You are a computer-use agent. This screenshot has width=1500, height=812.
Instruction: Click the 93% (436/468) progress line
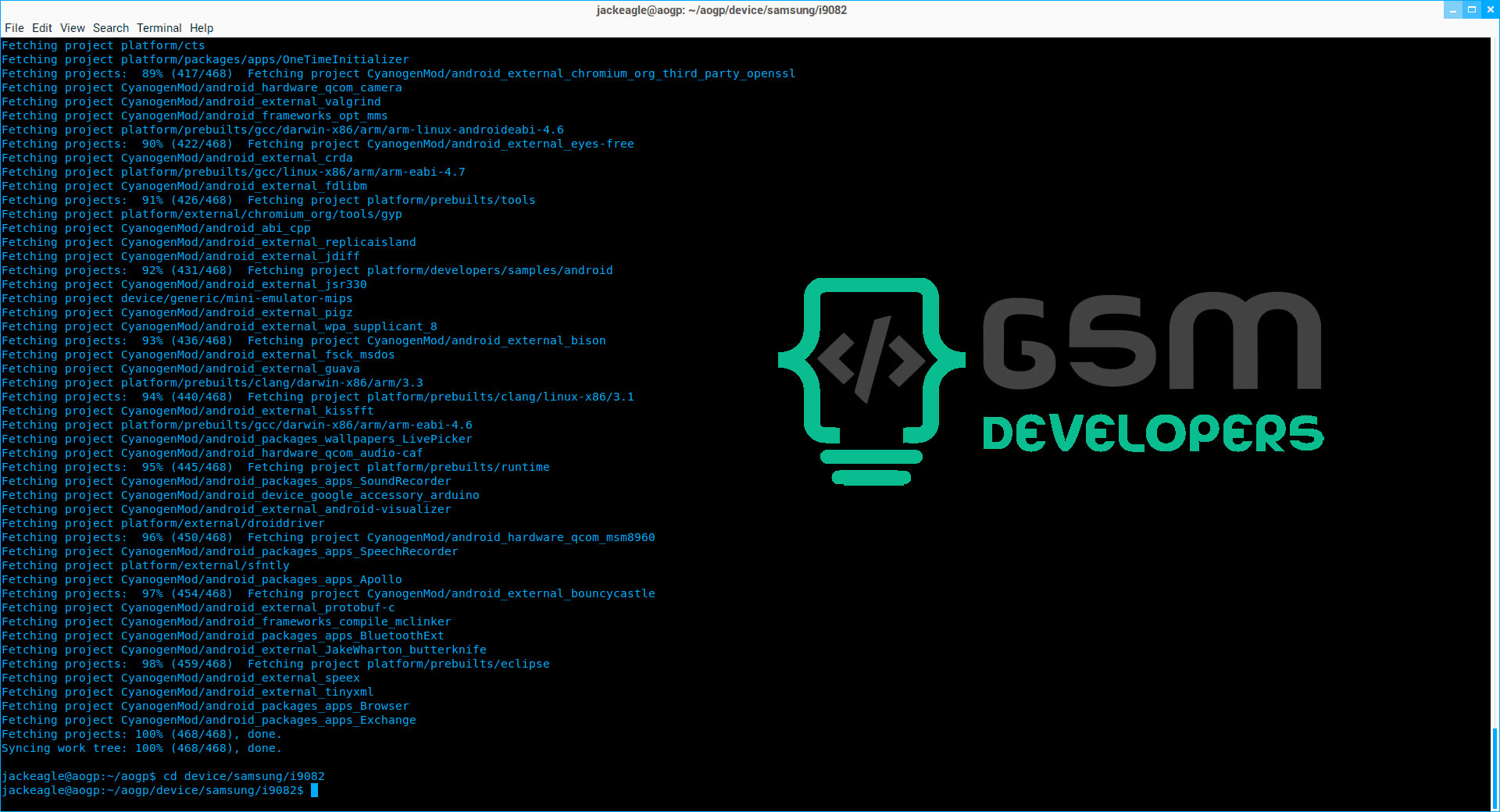(x=304, y=341)
